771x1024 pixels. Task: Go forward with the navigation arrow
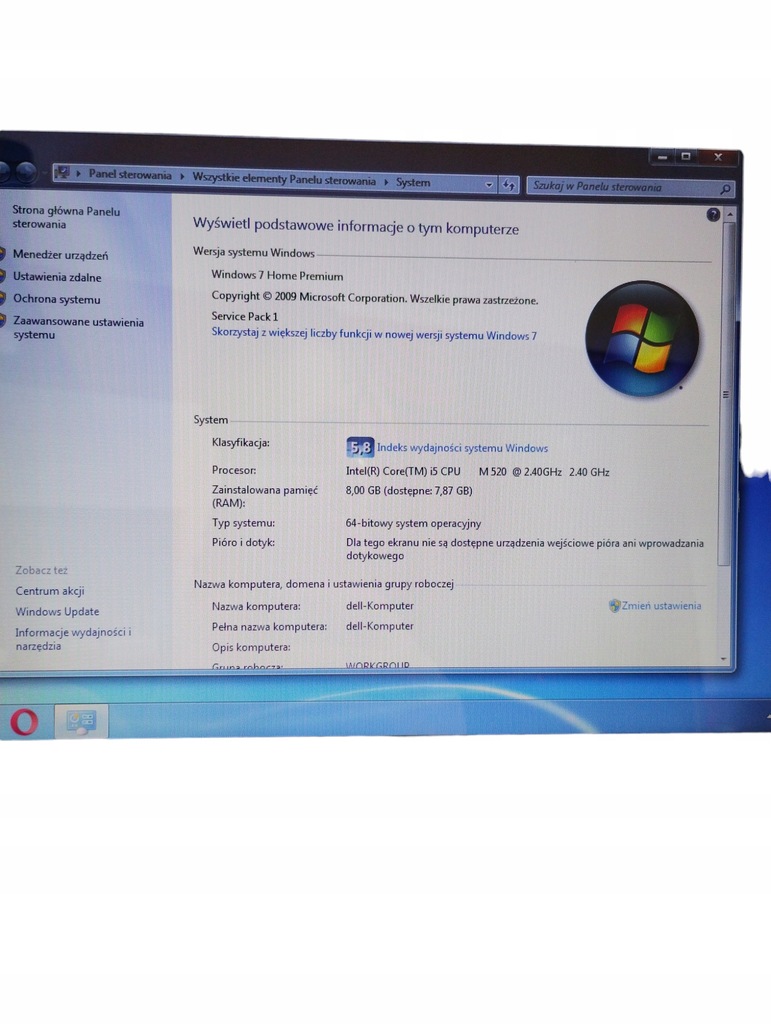[25, 172]
